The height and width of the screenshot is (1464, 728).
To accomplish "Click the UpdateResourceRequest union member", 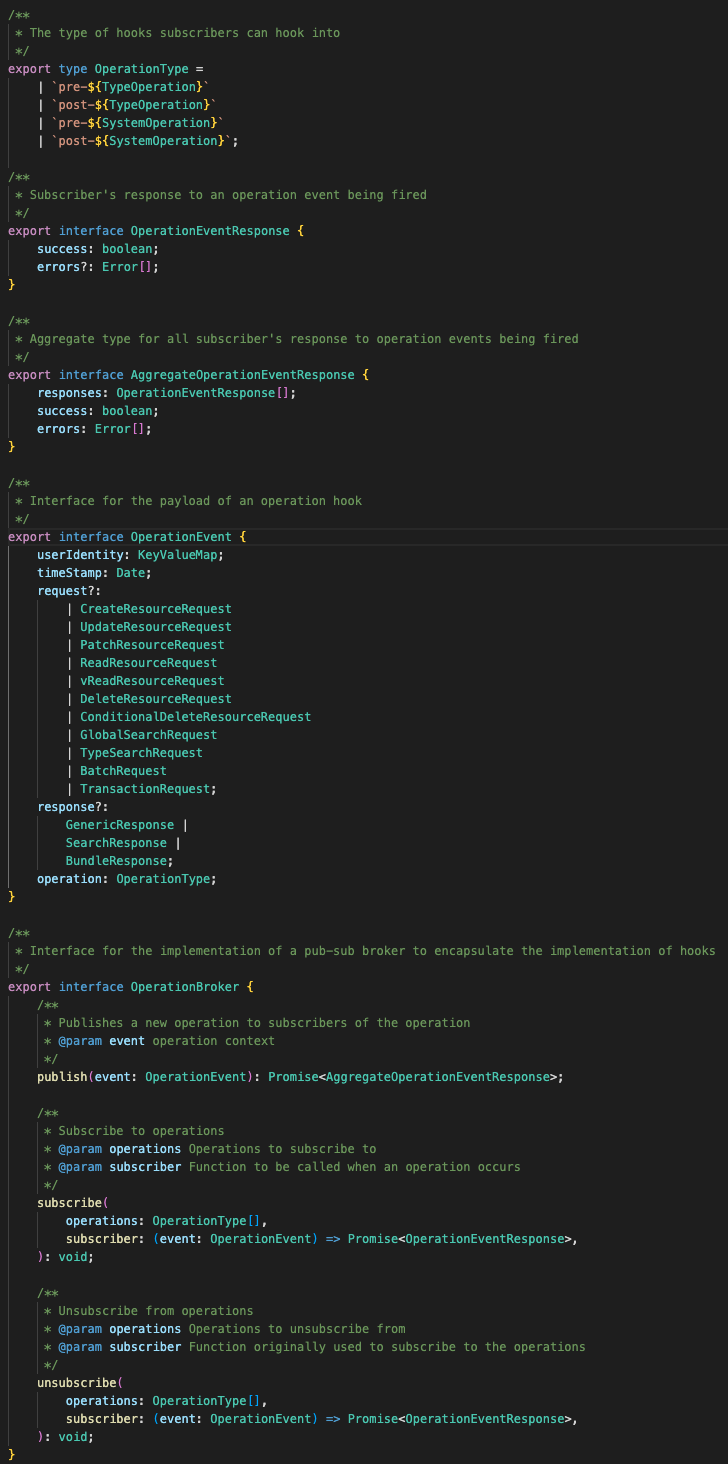I will tap(155, 627).
